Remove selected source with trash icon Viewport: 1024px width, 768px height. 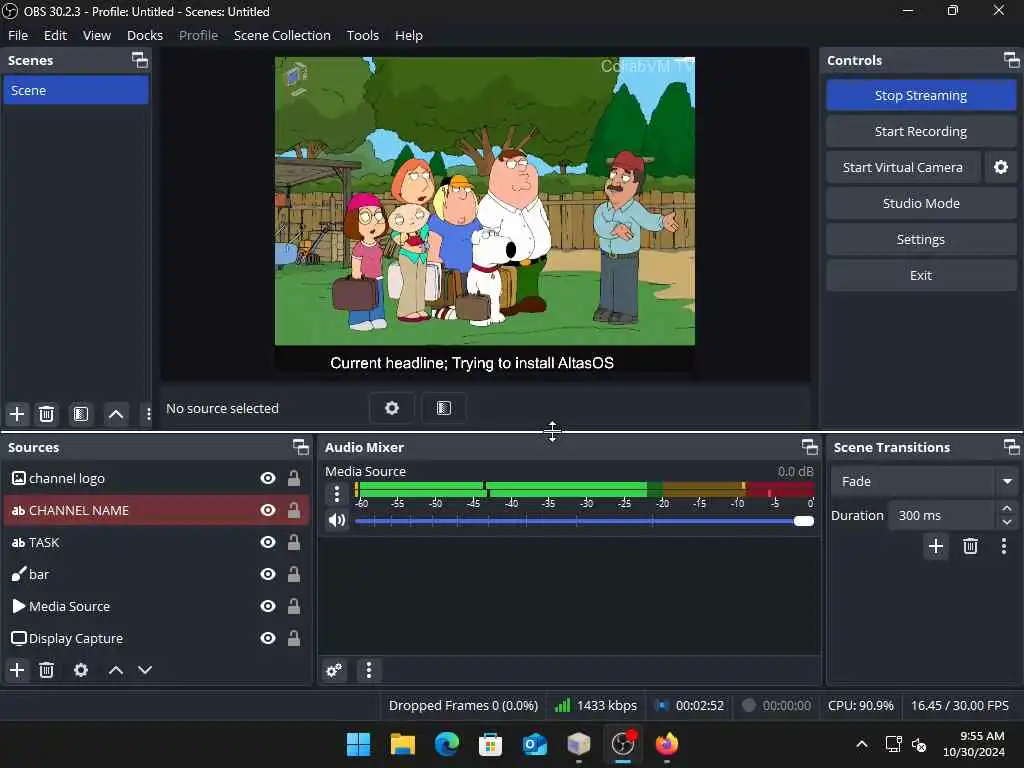point(46,670)
